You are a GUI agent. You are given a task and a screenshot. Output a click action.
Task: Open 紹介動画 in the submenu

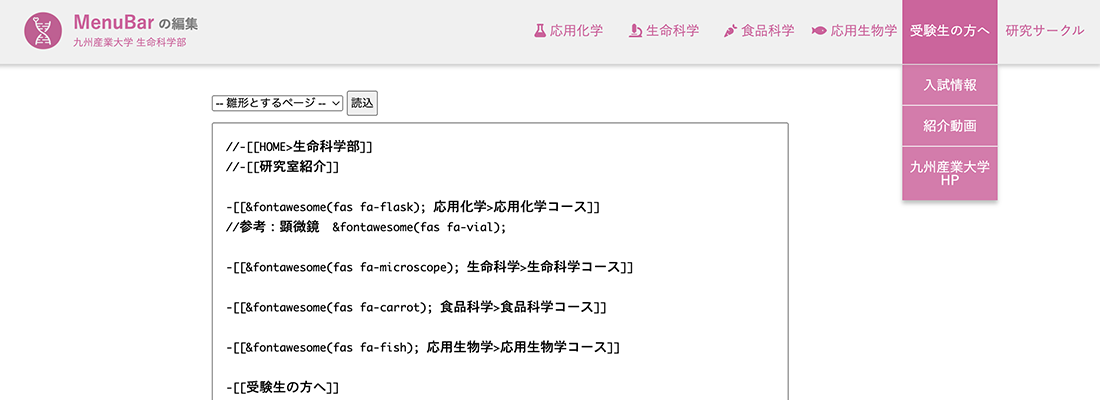[950, 126]
